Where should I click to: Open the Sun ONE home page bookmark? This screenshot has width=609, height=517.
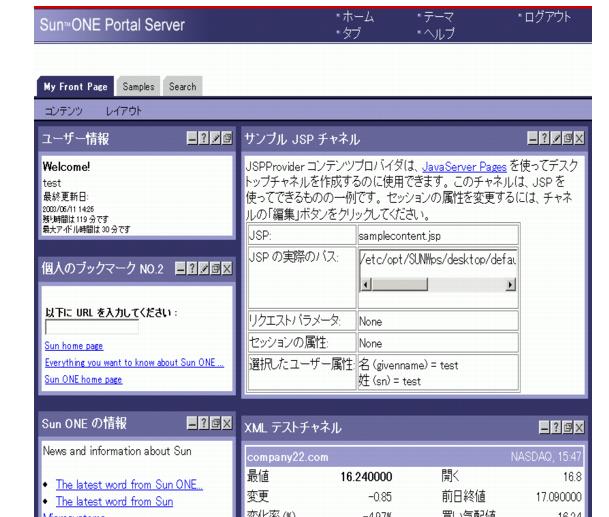click(83, 379)
